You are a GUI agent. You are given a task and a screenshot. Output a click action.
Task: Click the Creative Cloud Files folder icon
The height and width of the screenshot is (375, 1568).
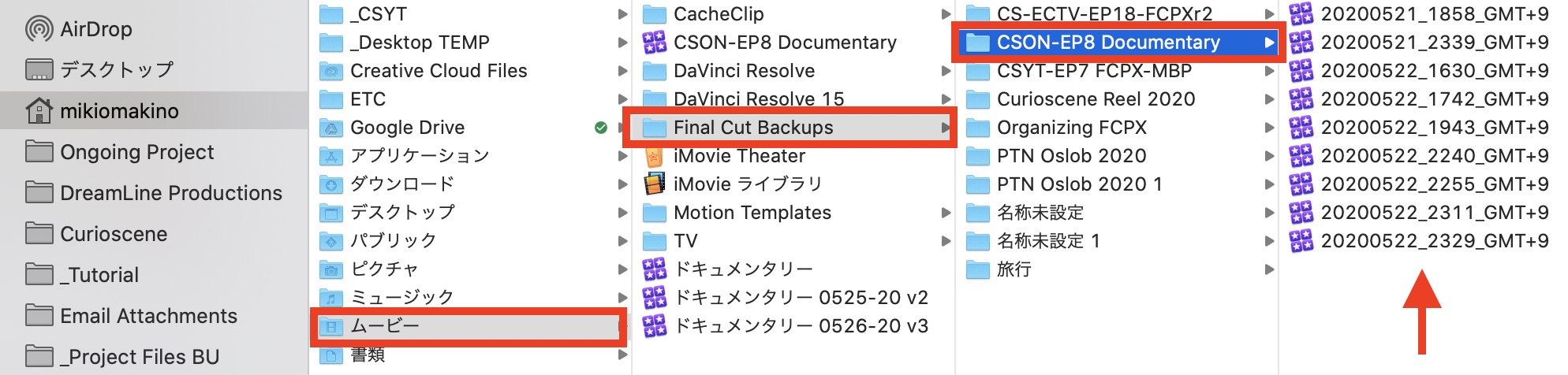point(331,71)
